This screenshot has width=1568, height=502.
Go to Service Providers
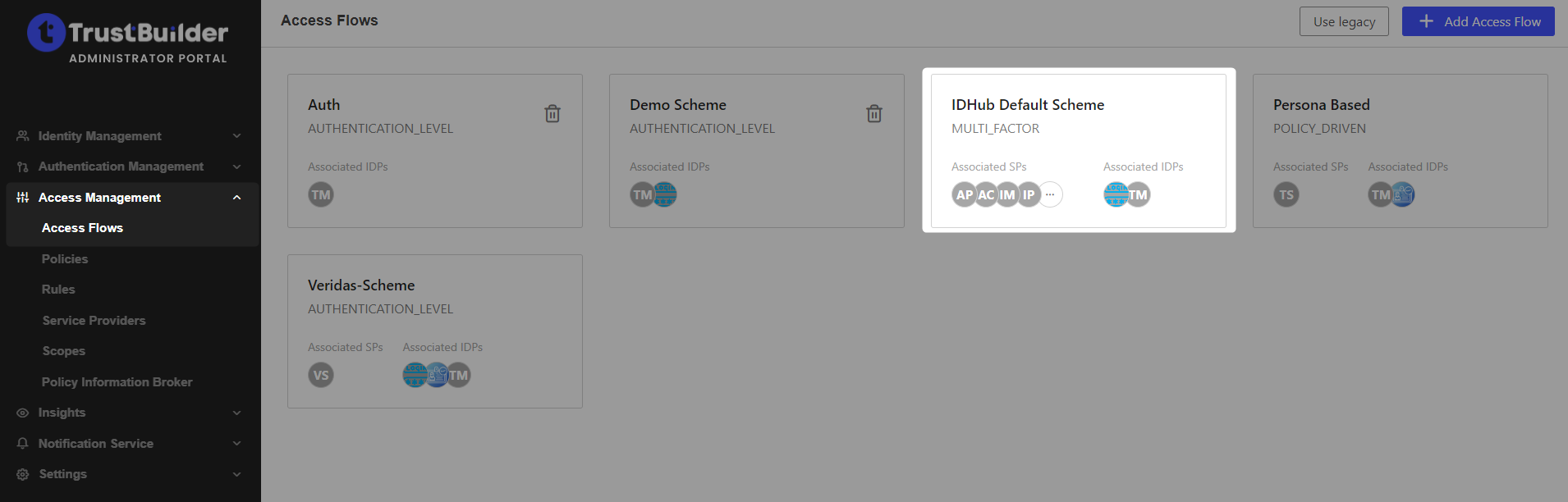point(94,321)
